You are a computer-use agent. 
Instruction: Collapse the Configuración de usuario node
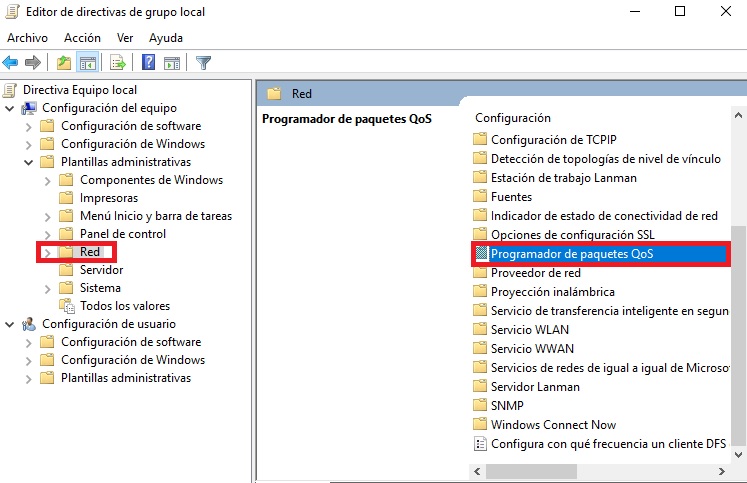pos(10,324)
